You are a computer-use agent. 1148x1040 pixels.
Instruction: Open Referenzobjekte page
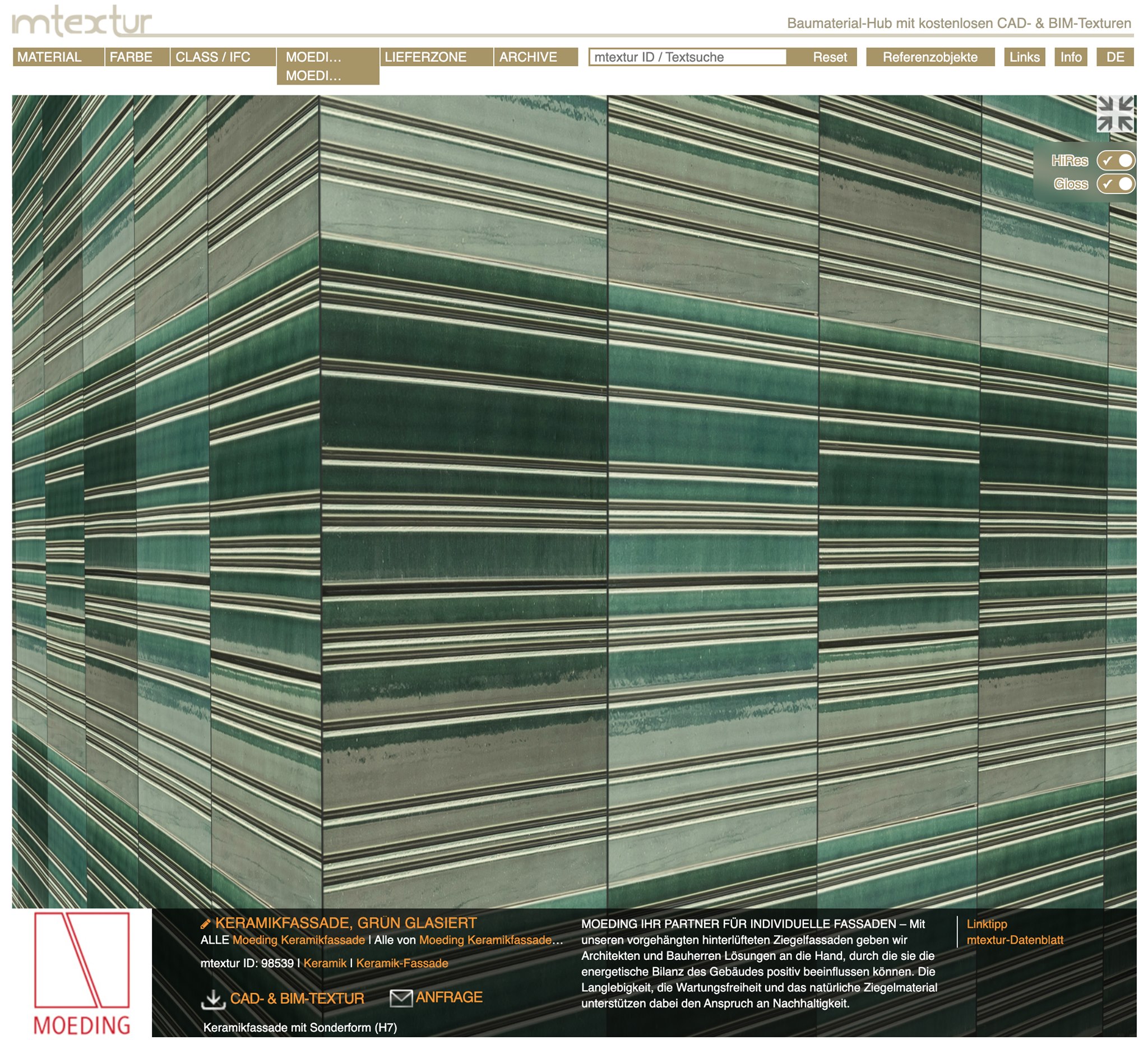[930, 57]
